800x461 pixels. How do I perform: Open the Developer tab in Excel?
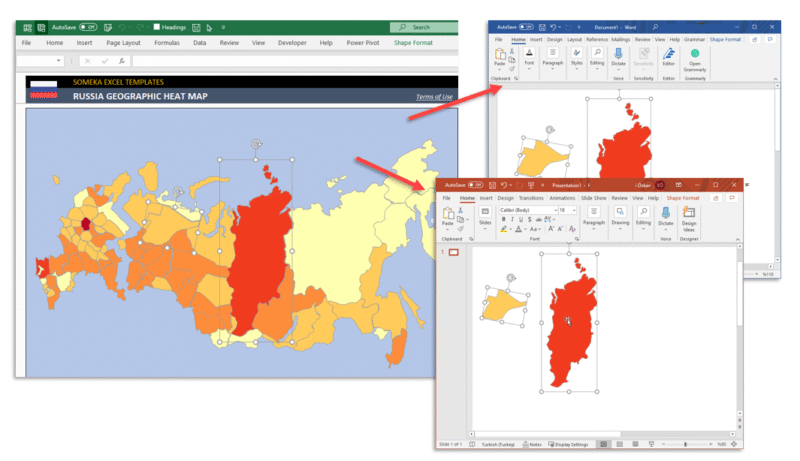[x=292, y=43]
